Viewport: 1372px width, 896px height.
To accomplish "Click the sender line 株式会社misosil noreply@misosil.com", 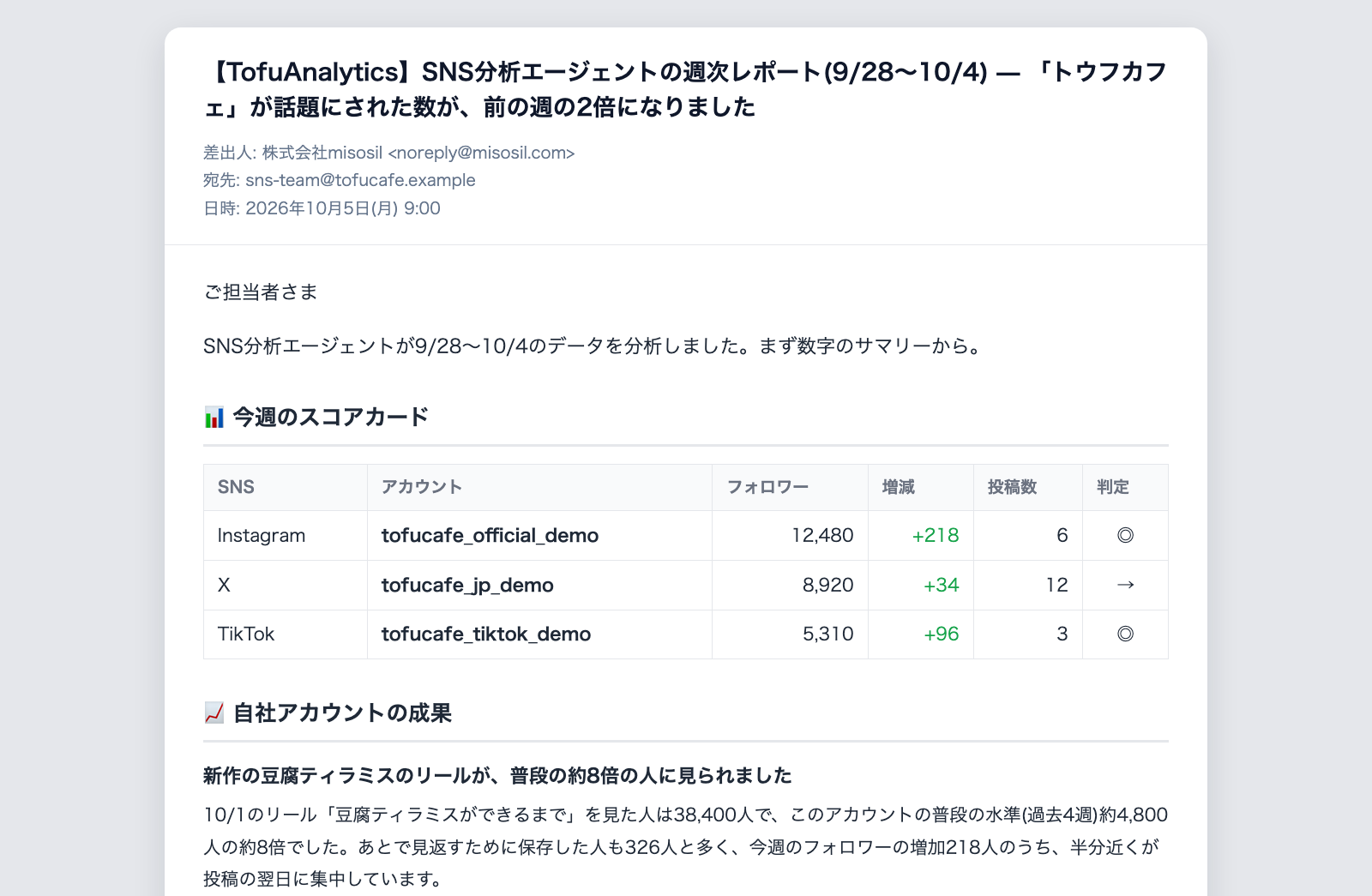I will [388, 153].
